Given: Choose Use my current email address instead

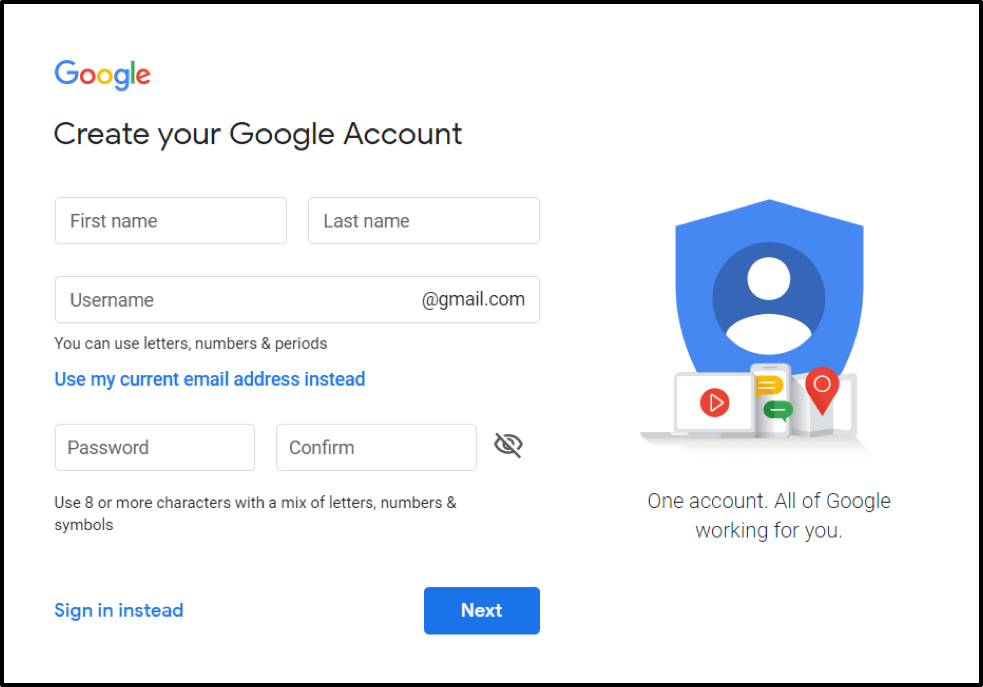Looking at the screenshot, I should (x=209, y=379).
